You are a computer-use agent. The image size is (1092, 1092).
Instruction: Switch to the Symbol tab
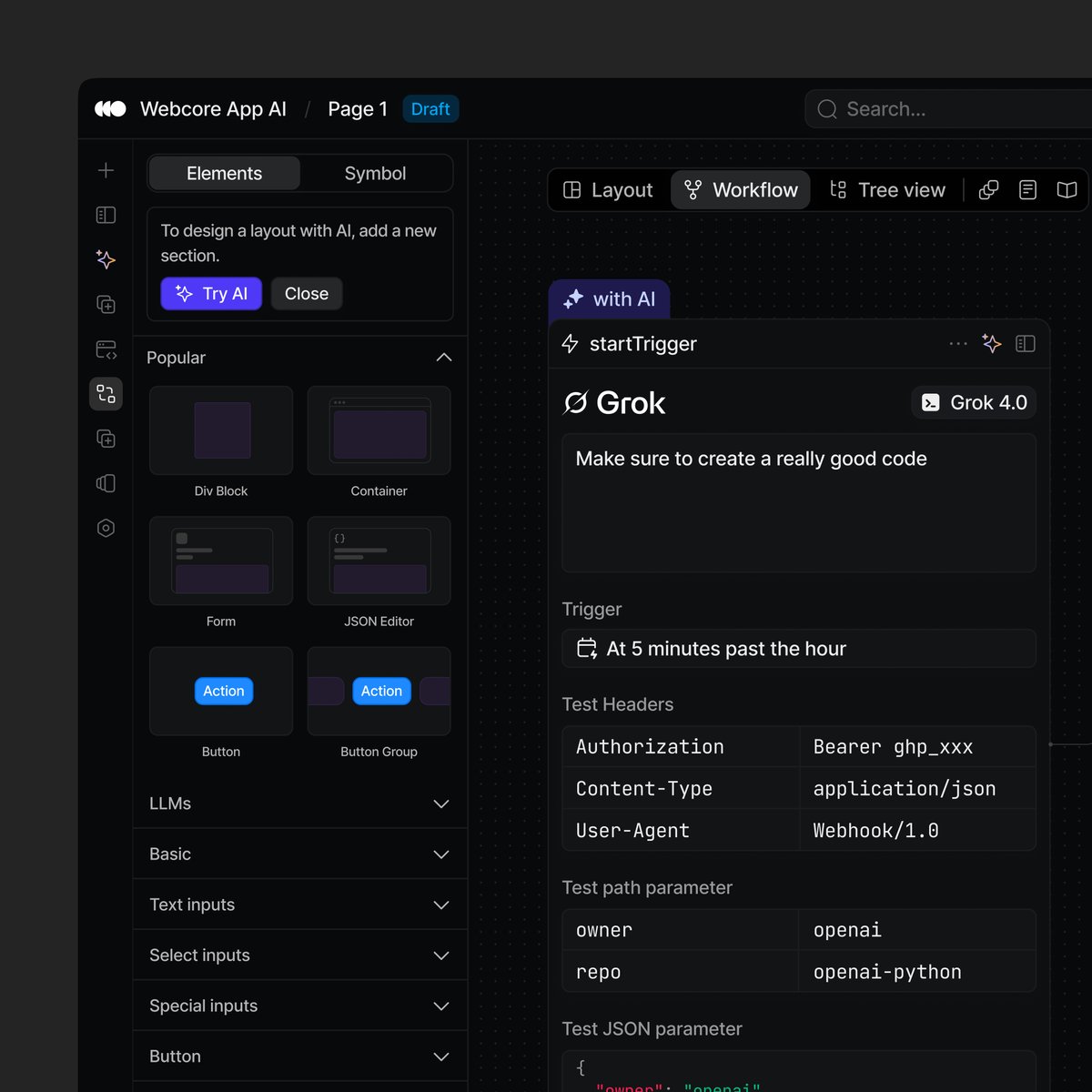click(x=375, y=173)
